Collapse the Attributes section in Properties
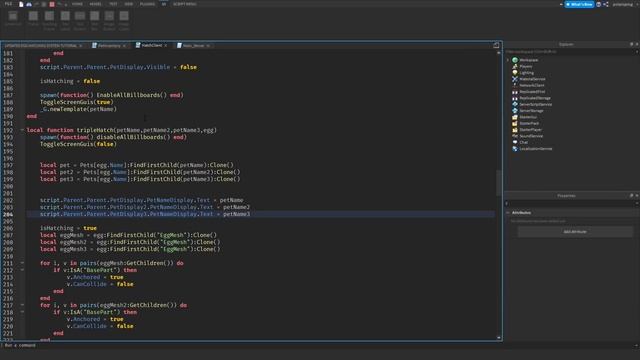 click(x=508, y=213)
